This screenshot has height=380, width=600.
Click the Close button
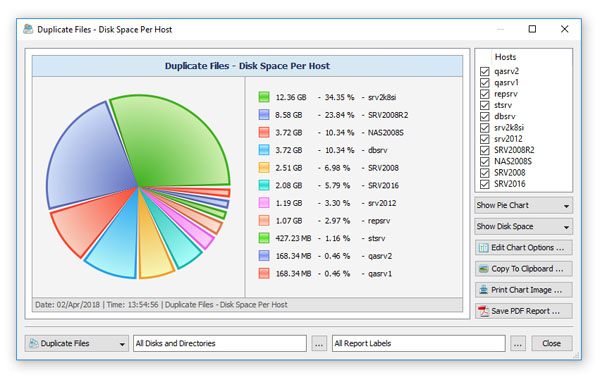551,343
